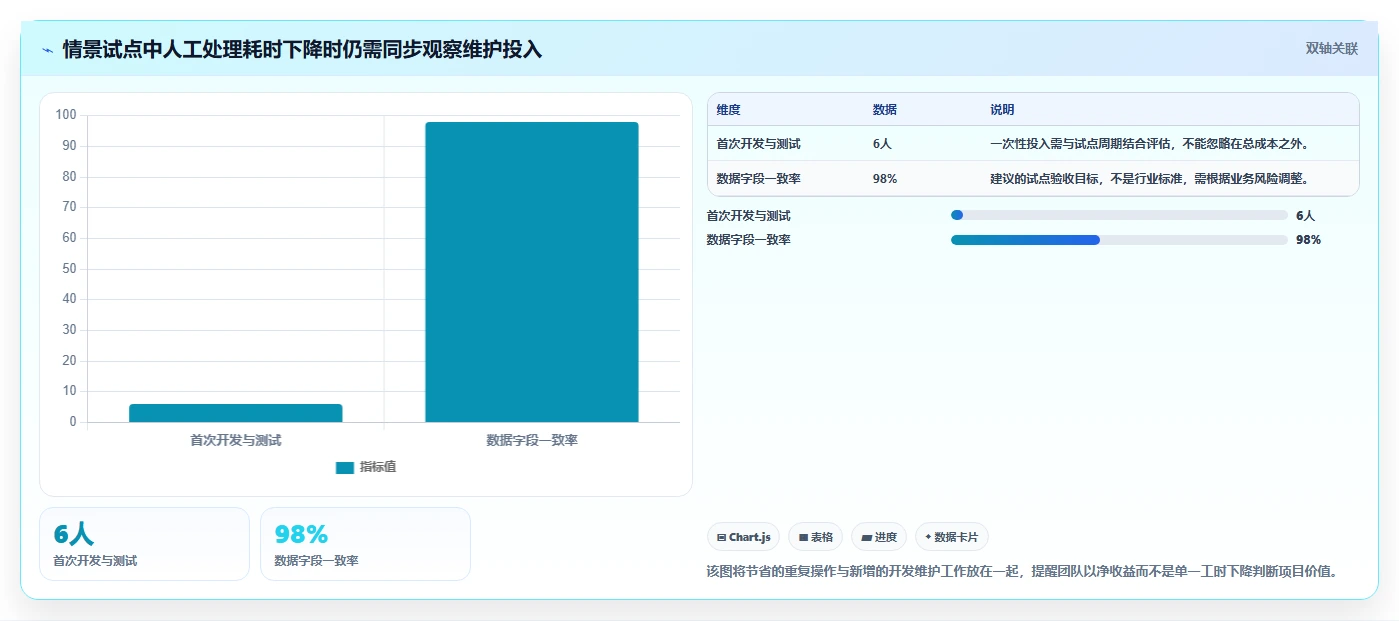1399x621 pixels.
Task: Click the 98% value beside progress bar
Action: (1308, 240)
